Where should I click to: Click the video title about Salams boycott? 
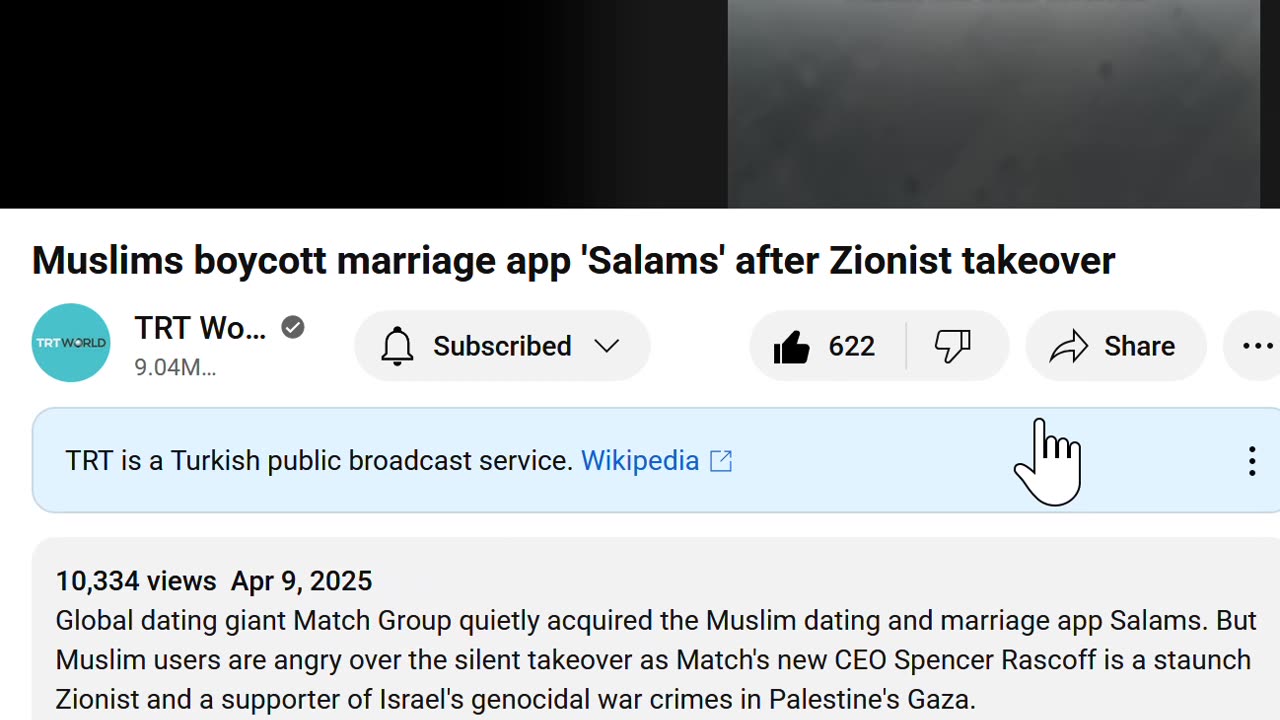[x=573, y=261]
